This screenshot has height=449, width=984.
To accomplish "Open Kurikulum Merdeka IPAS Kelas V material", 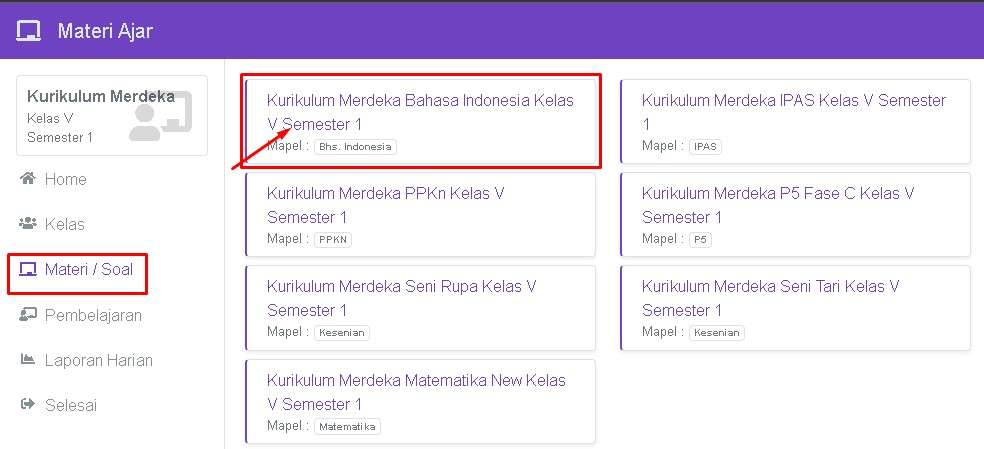I will point(793,111).
